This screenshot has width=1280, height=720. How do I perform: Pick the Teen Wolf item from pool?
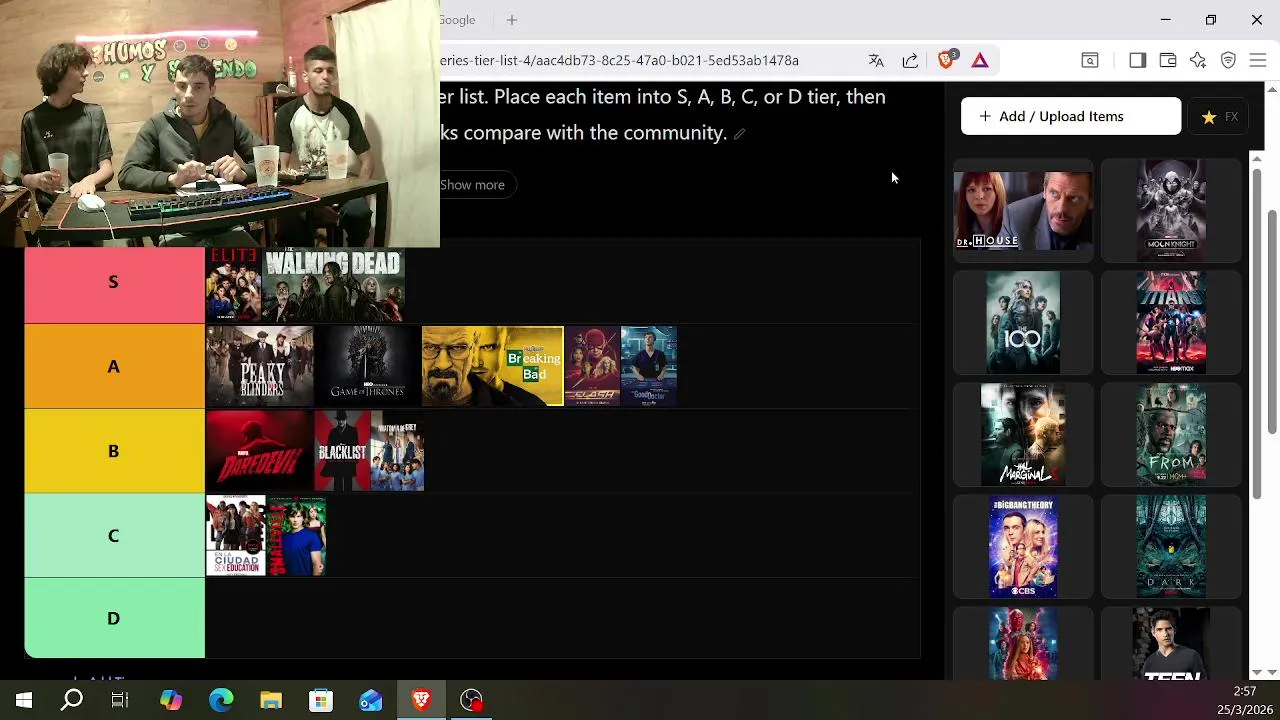pyautogui.click(x=1171, y=644)
